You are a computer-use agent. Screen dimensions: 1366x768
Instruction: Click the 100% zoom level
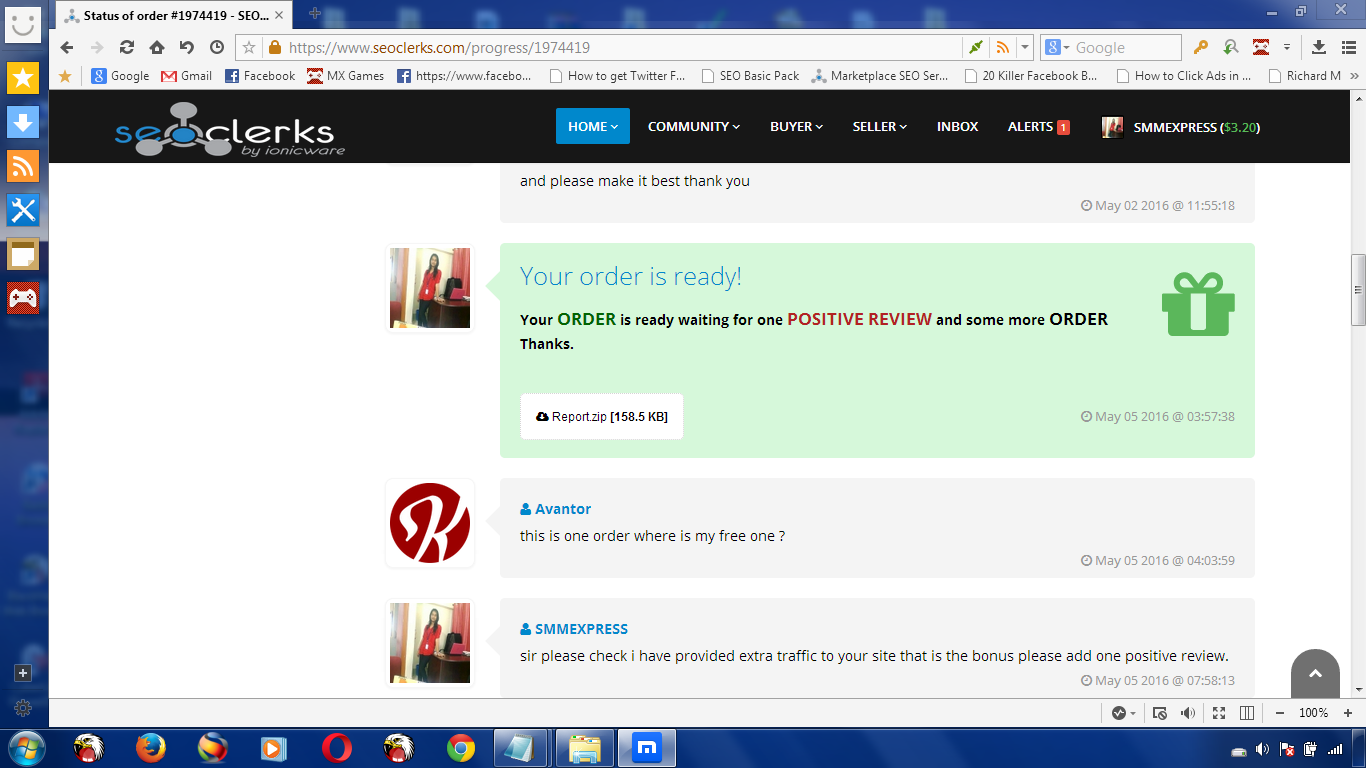point(1314,713)
